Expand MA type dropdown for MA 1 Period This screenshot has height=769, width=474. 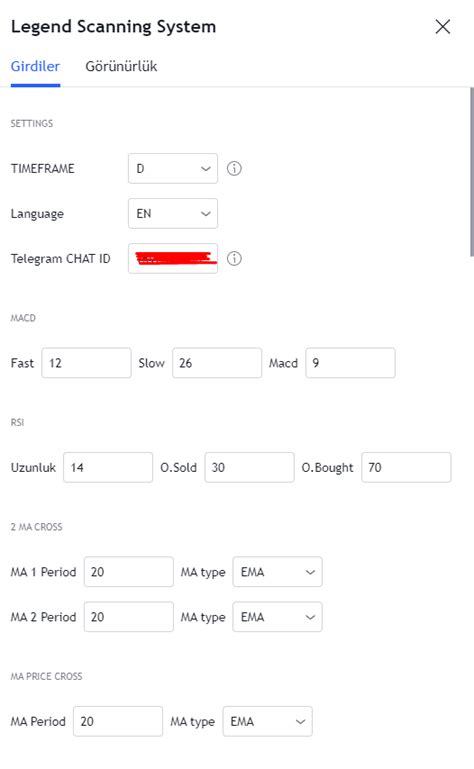(x=277, y=572)
